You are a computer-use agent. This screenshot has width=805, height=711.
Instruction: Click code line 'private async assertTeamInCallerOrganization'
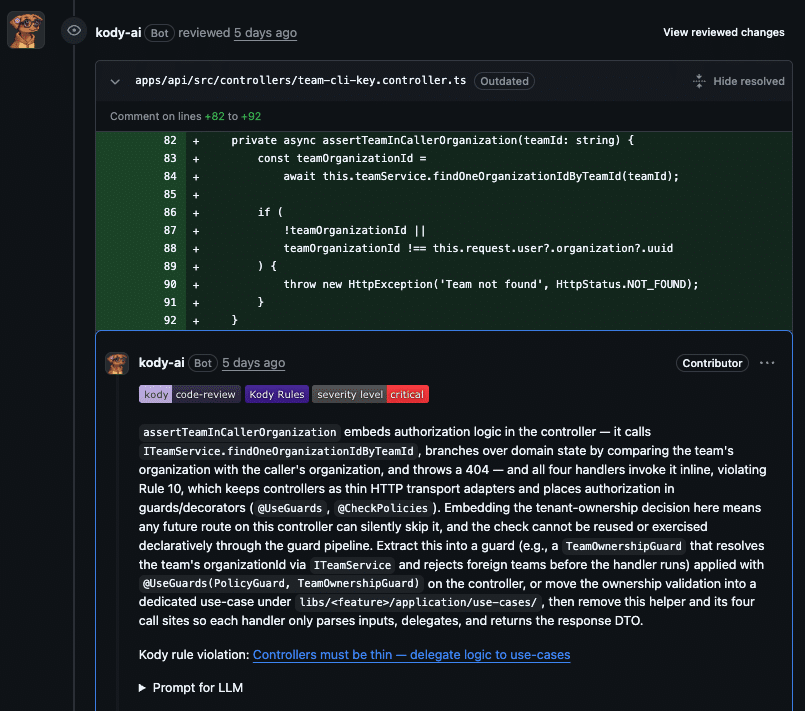pos(432,140)
